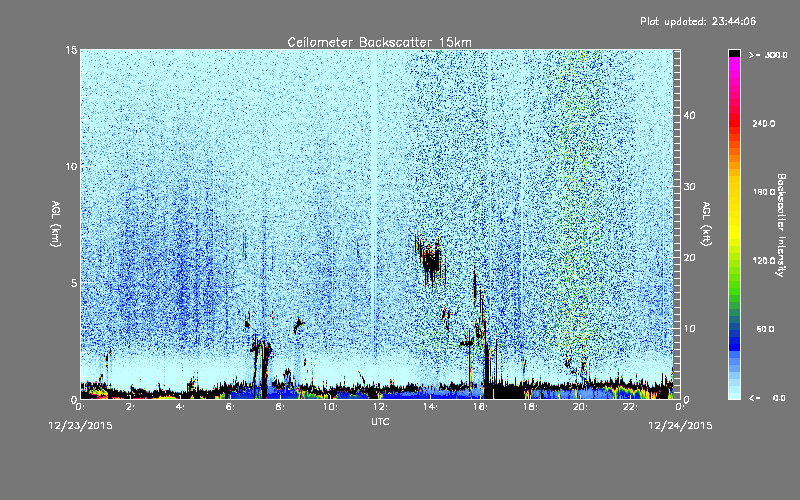Click the '20:' hour tick label
Viewport: 800px width, 500px height.
pyautogui.click(x=580, y=407)
